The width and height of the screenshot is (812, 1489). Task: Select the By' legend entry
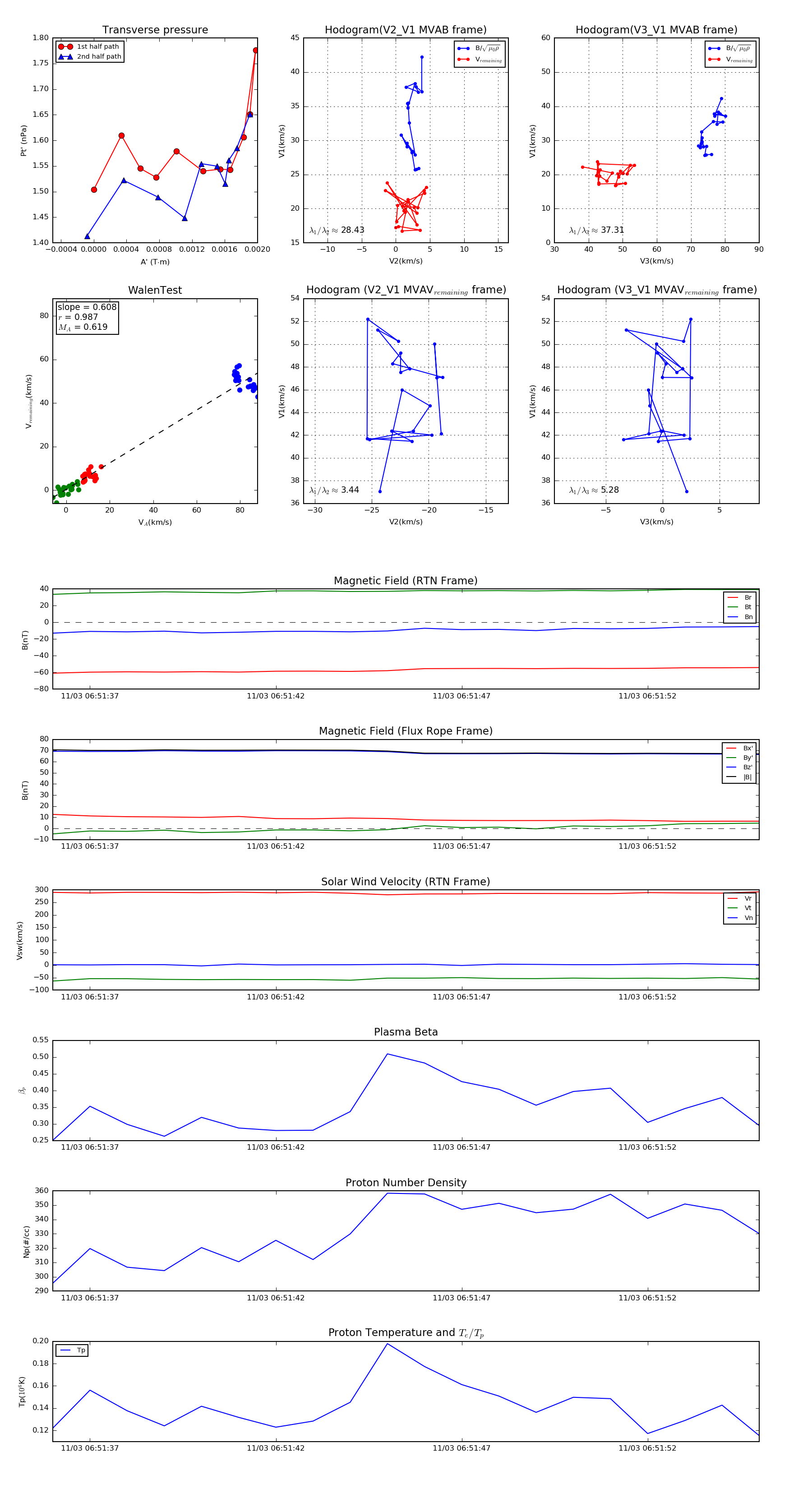click(739, 758)
